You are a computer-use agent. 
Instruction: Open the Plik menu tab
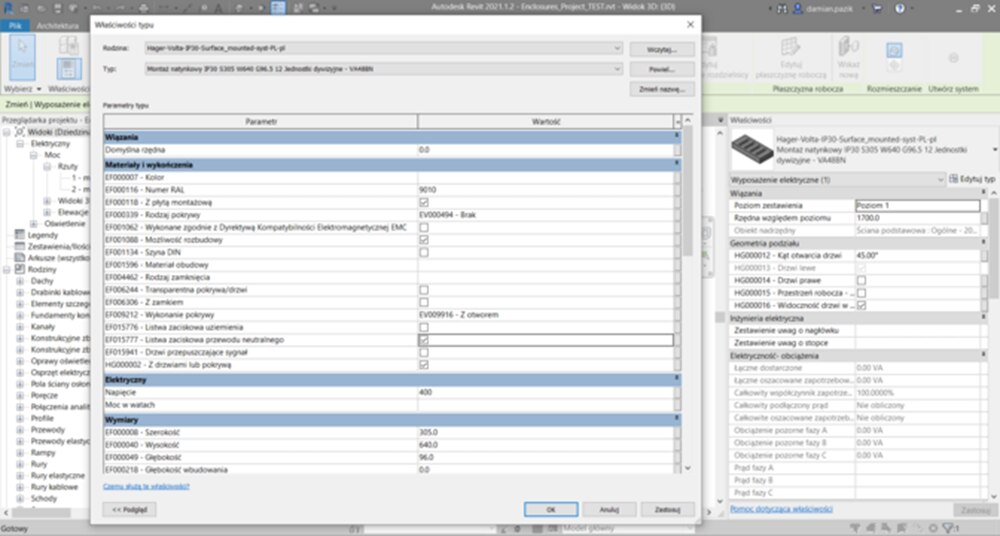point(15,24)
